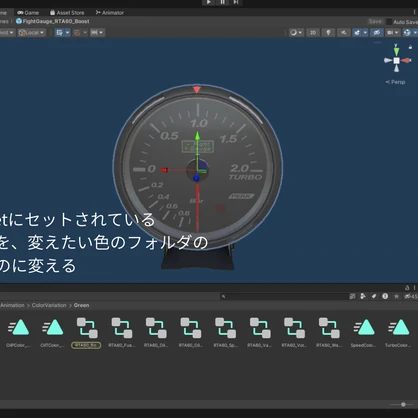Open increment snapping settings dropdown
The height and width of the screenshot is (418, 418).
point(97,33)
